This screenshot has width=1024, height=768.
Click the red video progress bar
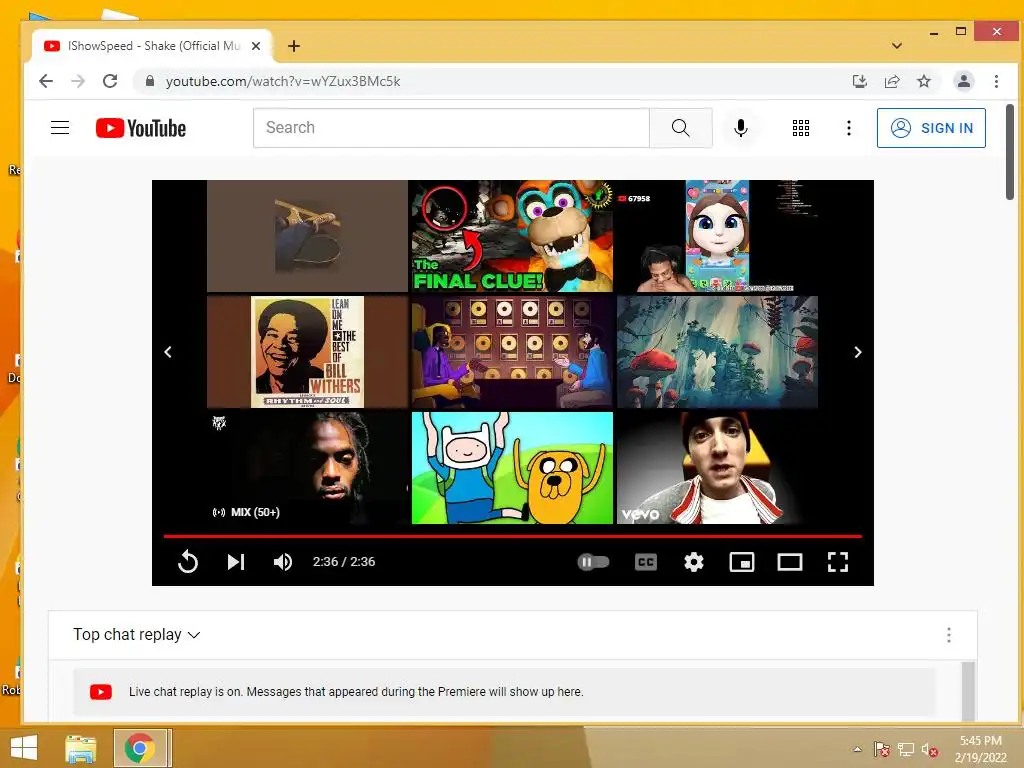513,536
